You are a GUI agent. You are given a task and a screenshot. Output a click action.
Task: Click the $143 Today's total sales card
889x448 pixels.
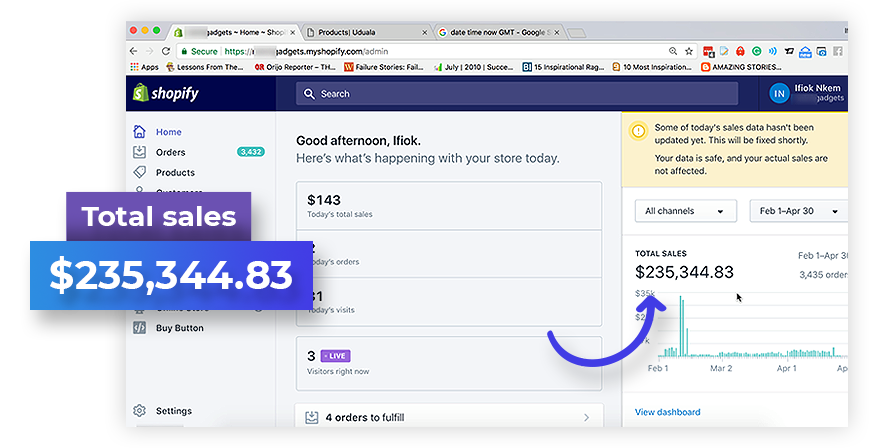(x=449, y=206)
